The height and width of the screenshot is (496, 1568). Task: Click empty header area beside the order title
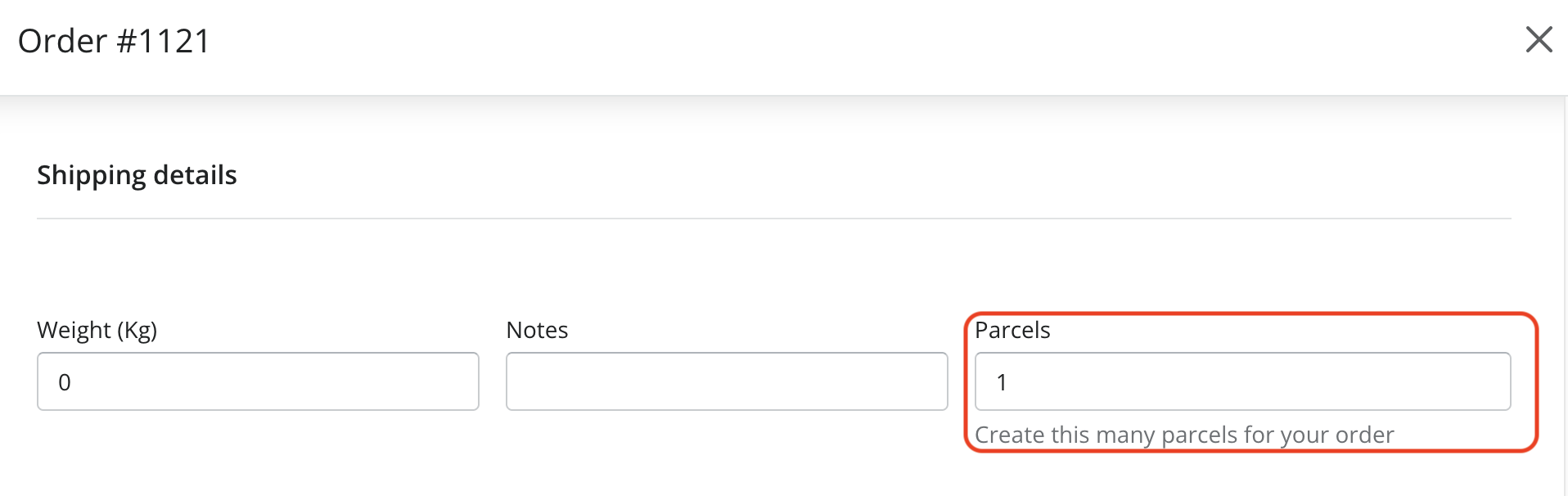coord(818,41)
